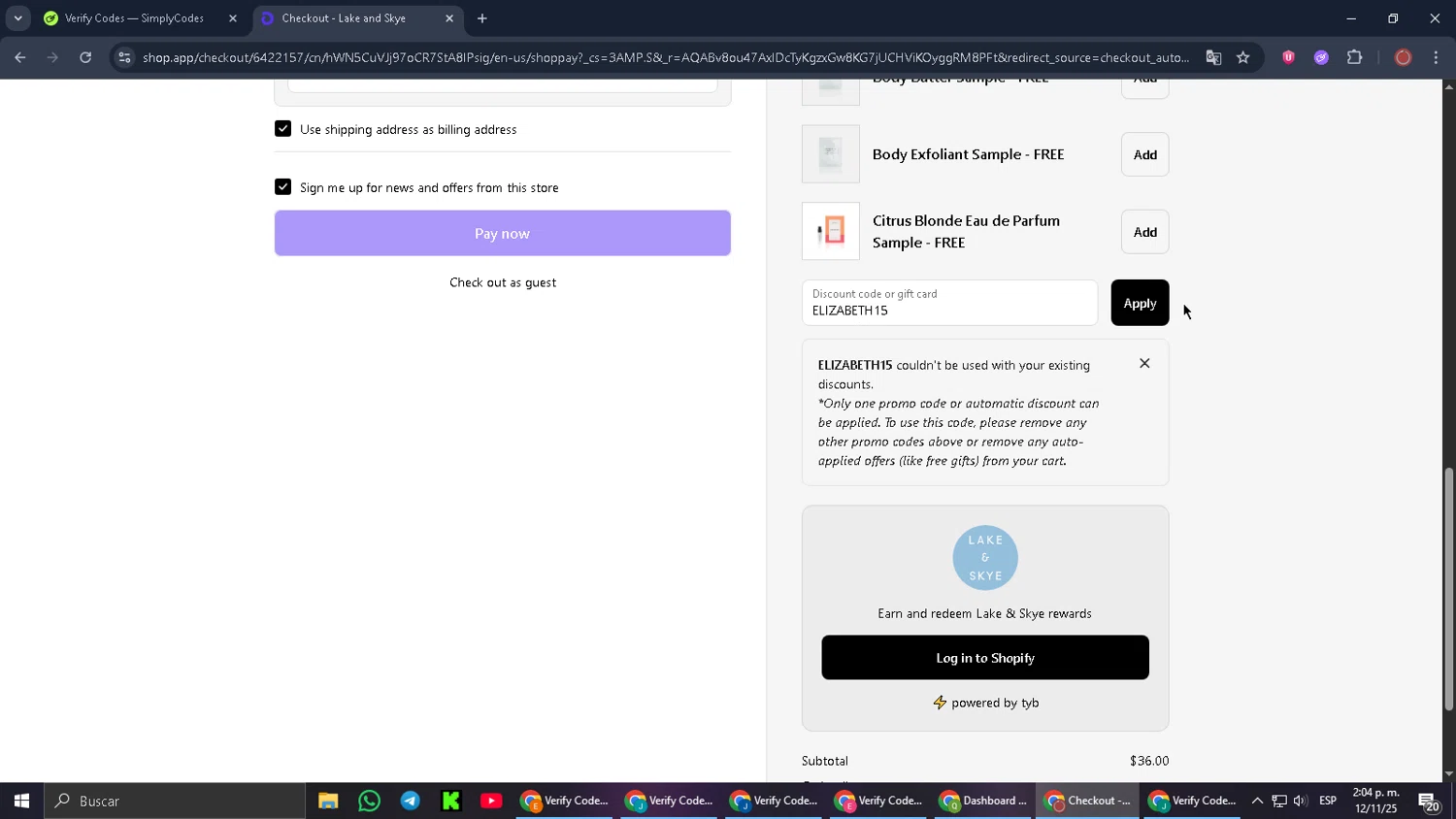Open clock showing 2:04 p. m.
Screen dimensions: 1456x819
click(1376, 802)
